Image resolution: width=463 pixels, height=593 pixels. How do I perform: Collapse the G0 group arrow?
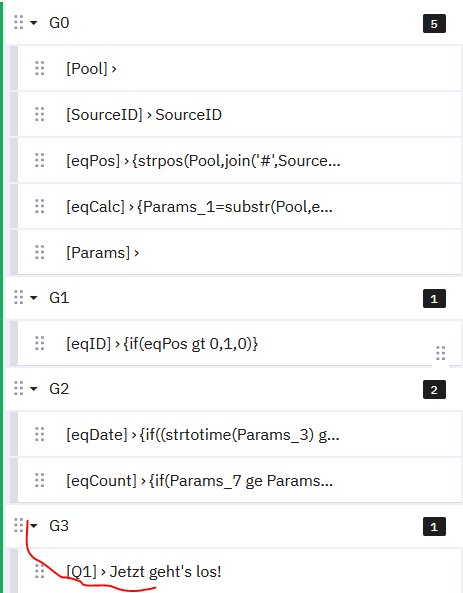point(34,23)
